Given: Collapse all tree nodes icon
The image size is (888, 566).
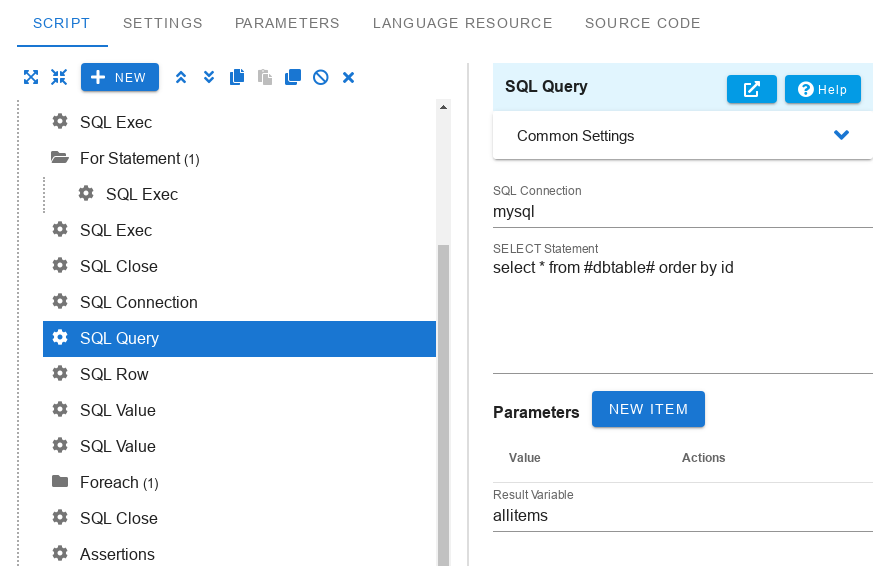Looking at the screenshot, I should coord(59,77).
